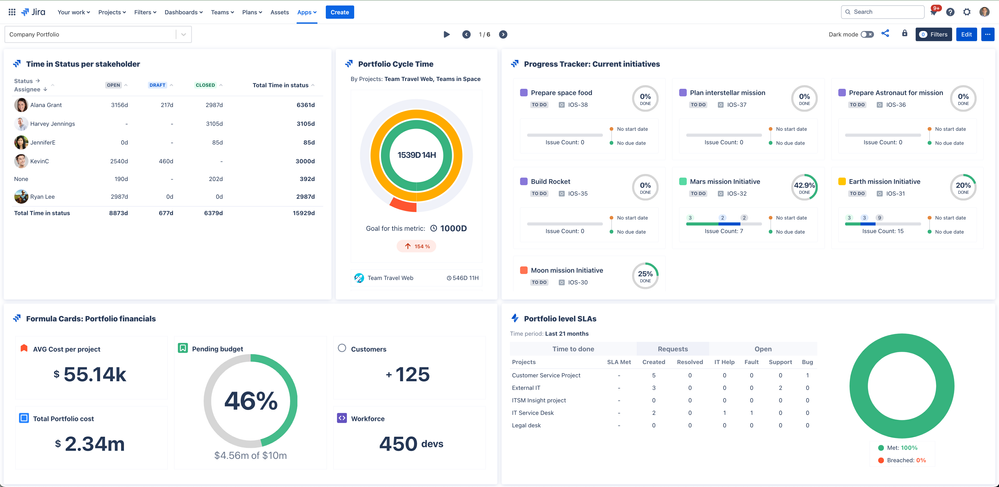Open the help question mark icon
The image size is (999, 487).
[950, 12]
